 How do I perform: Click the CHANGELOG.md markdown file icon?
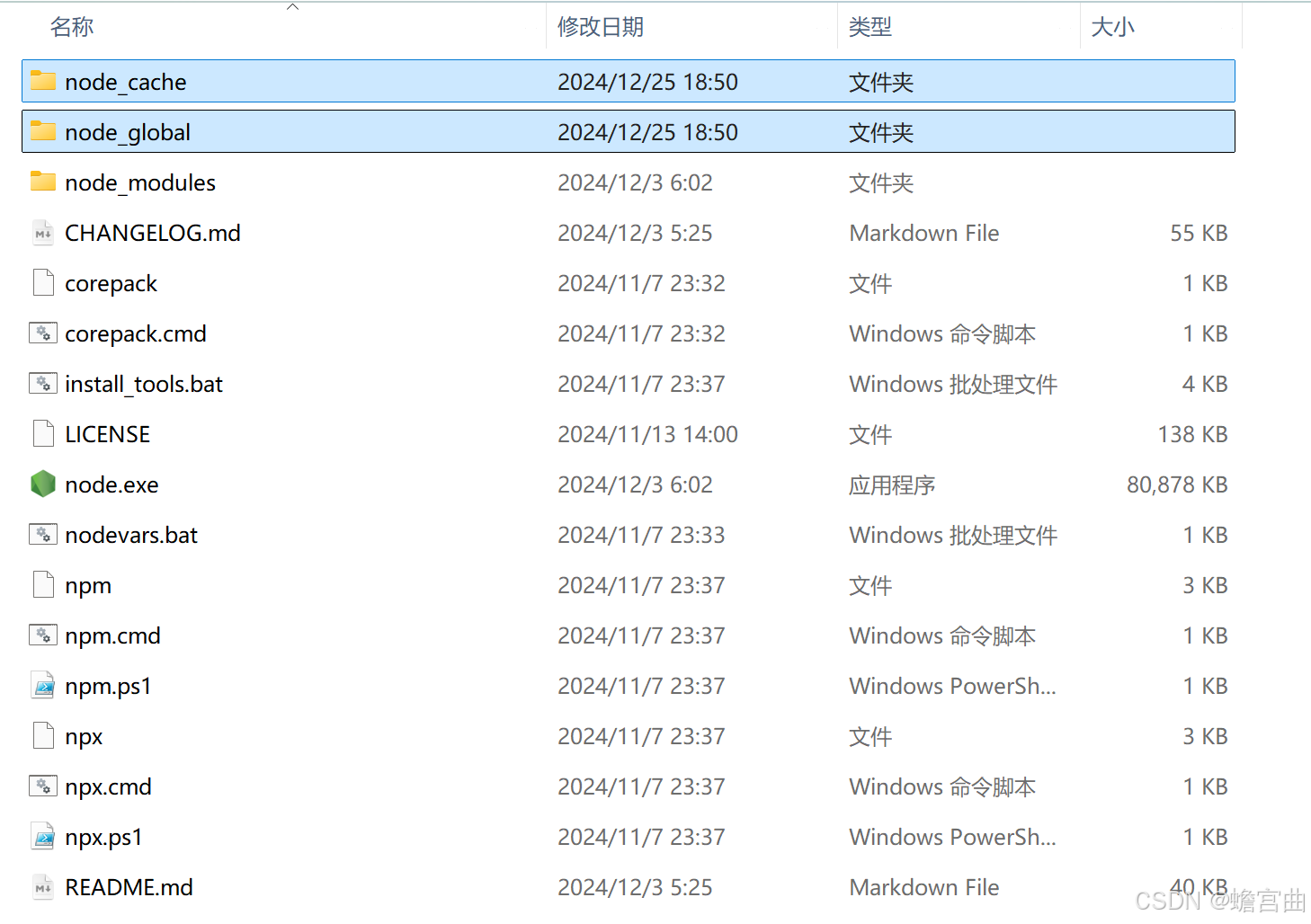point(43,233)
